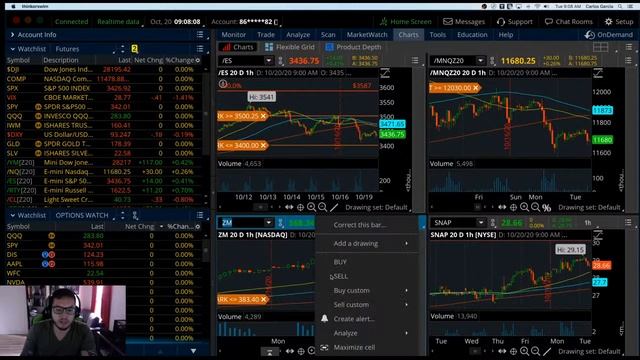
Task: Open the Chat Rooms panel
Action: tap(569, 22)
